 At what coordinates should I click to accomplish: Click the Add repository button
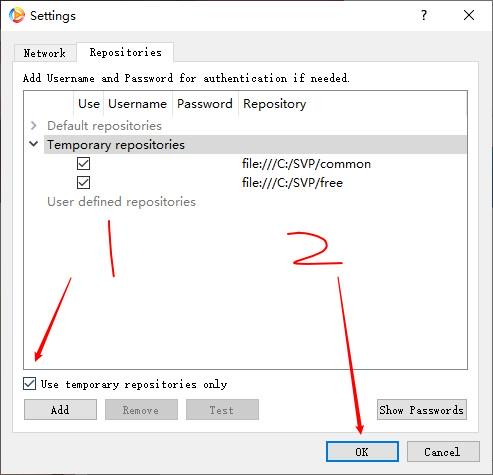[x=60, y=410]
